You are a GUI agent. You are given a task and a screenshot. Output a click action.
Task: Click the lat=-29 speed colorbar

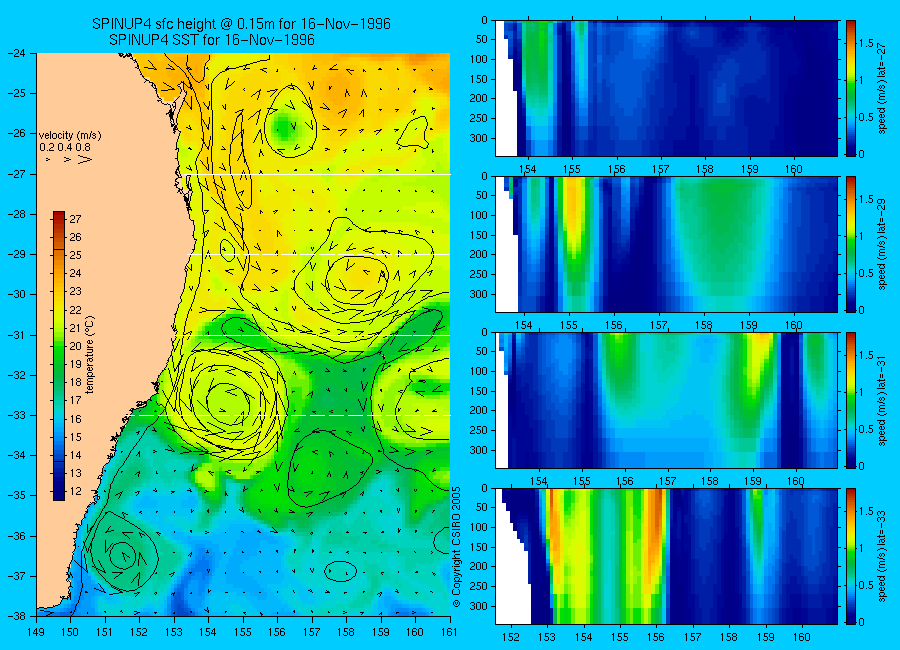tap(850, 244)
